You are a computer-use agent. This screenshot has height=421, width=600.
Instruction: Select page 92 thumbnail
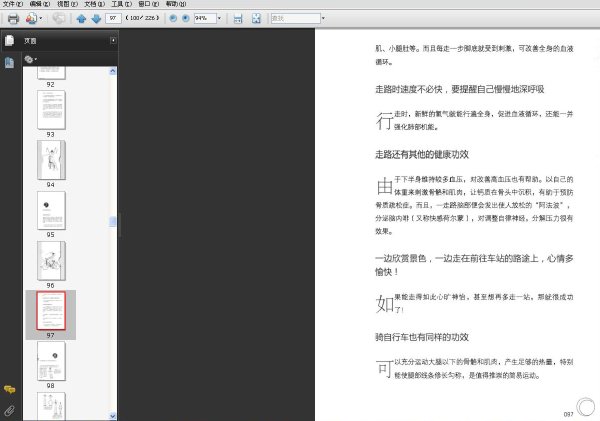pos(51,73)
